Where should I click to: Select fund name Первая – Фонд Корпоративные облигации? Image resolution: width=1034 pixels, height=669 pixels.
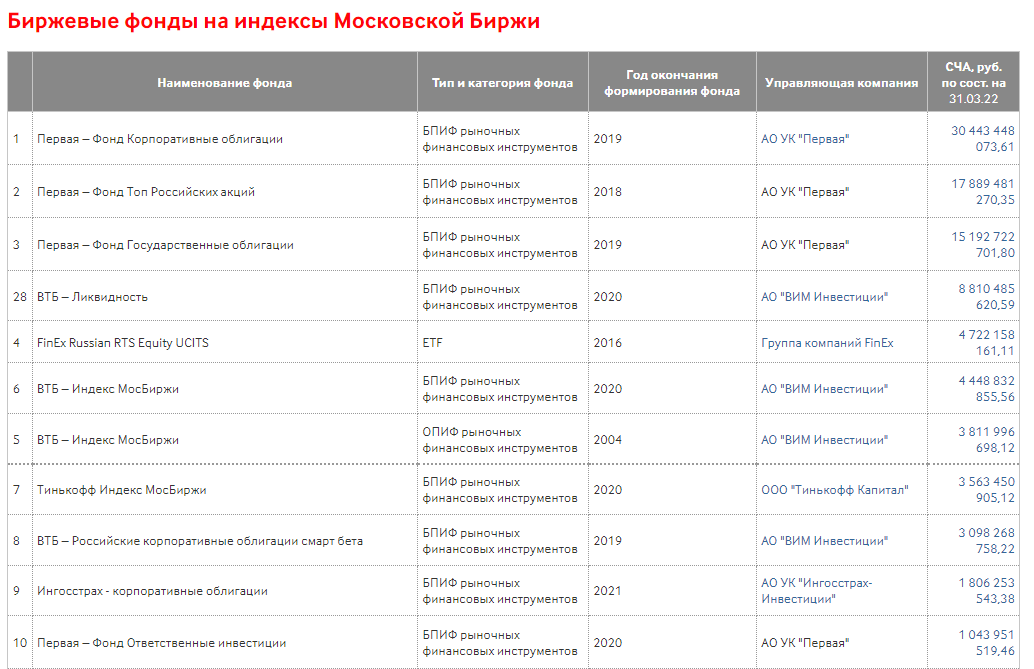tap(160, 139)
